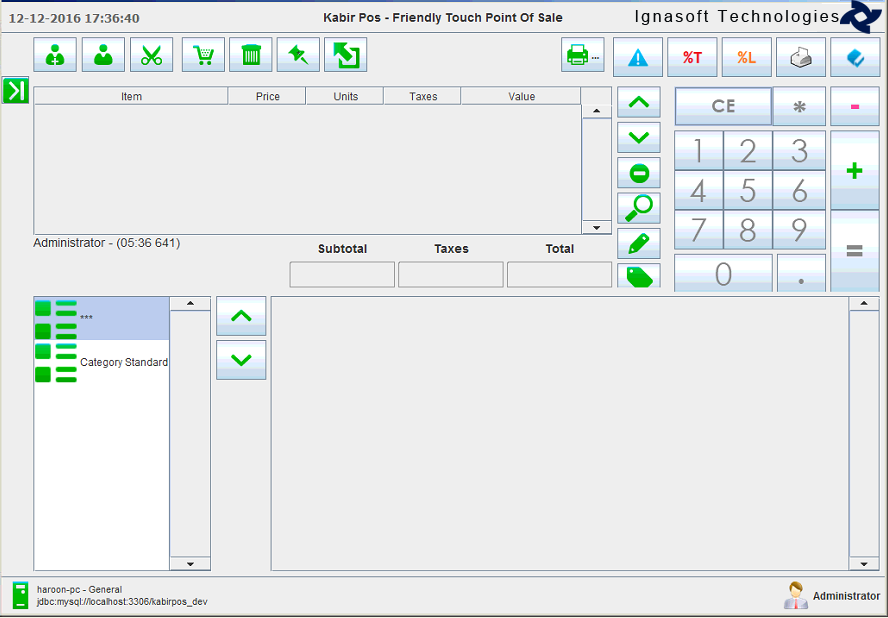Tap number 8 on keypad

pos(748,230)
